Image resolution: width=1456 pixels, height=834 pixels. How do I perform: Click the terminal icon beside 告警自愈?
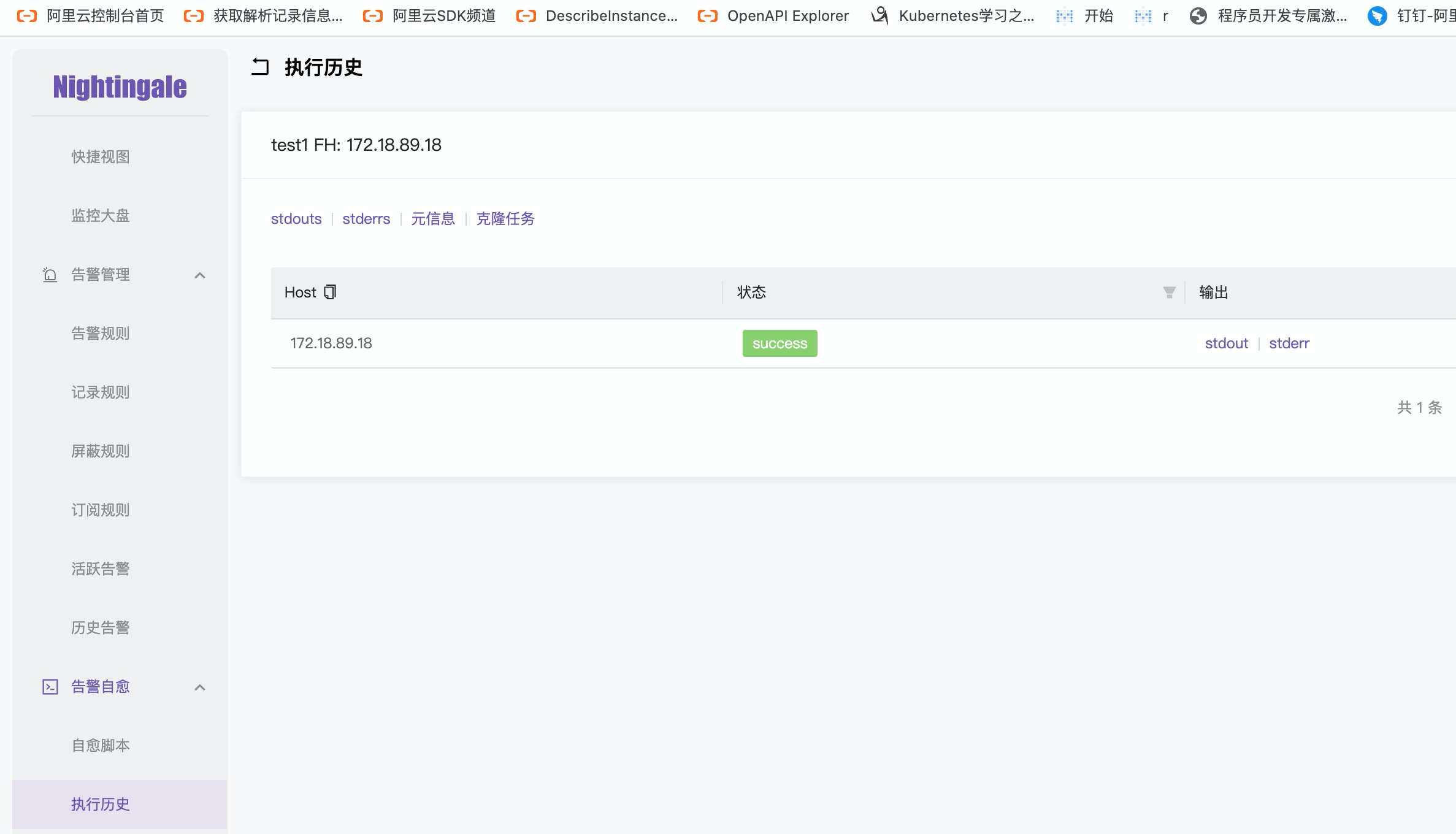click(50, 686)
